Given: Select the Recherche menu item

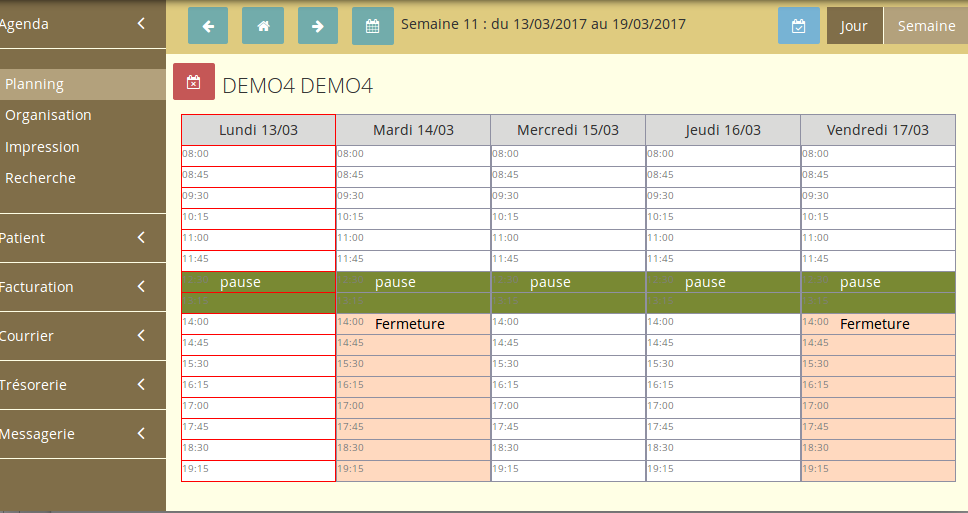Looking at the screenshot, I should pyautogui.click(x=40, y=178).
